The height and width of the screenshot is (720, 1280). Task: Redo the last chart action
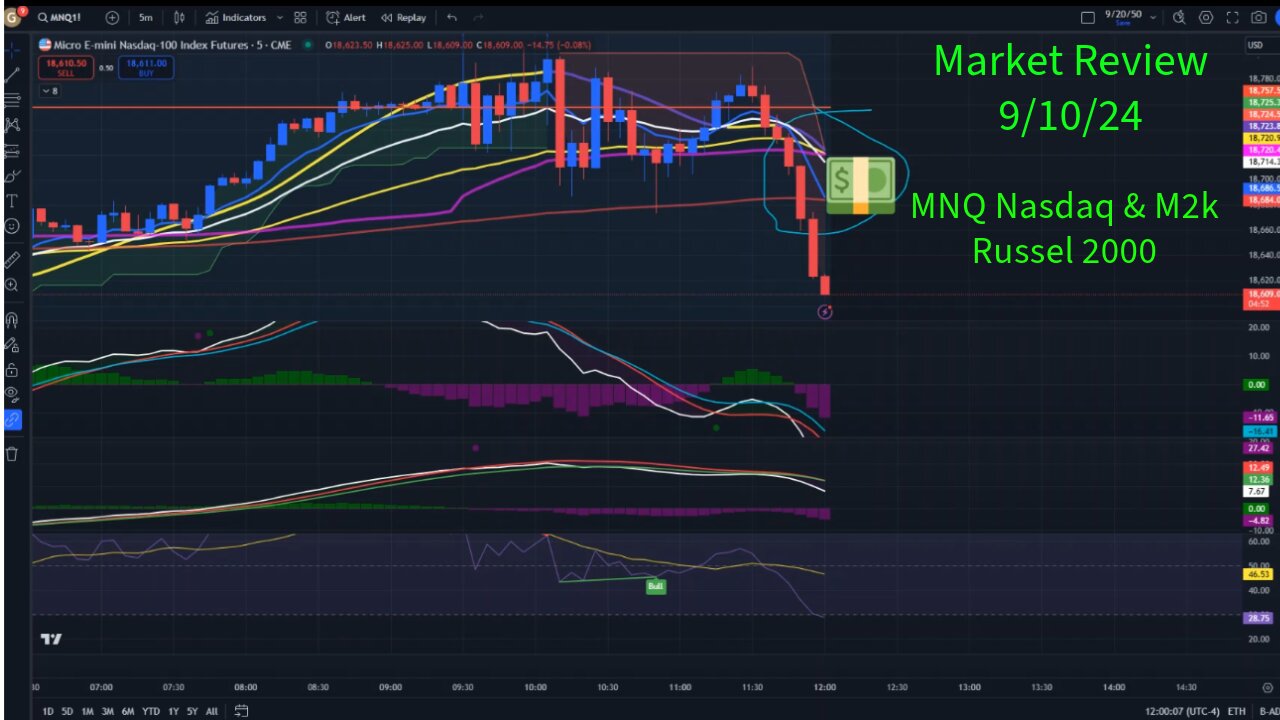pos(479,17)
